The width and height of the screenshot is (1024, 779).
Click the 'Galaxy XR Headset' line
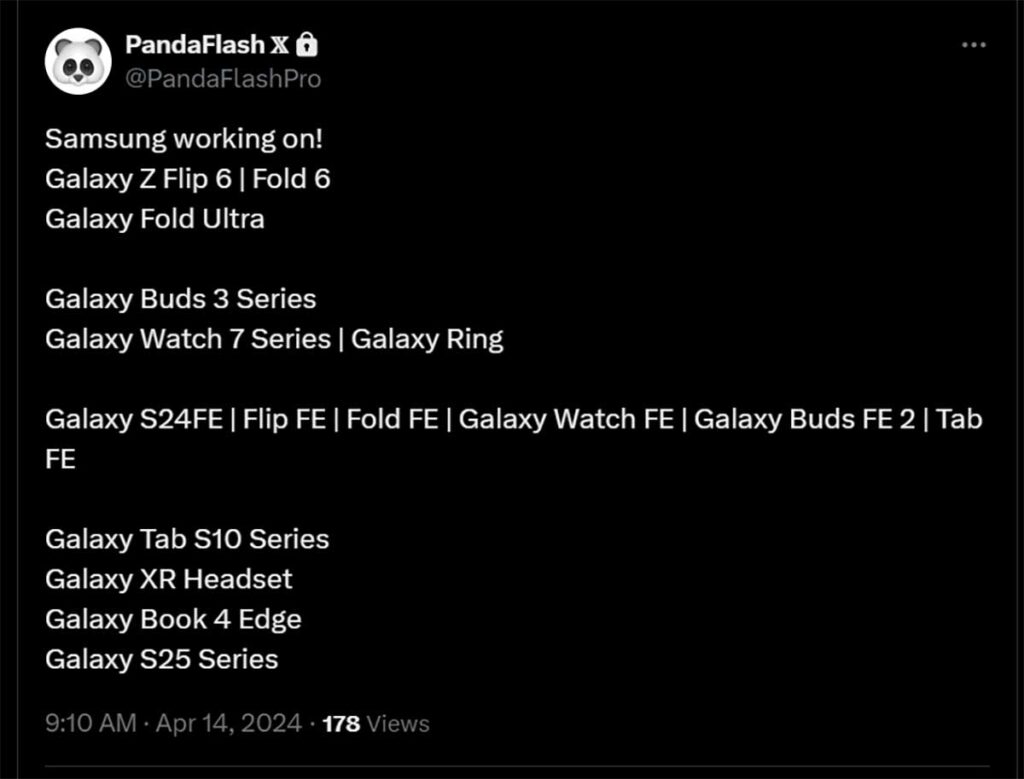click(x=169, y=579)
